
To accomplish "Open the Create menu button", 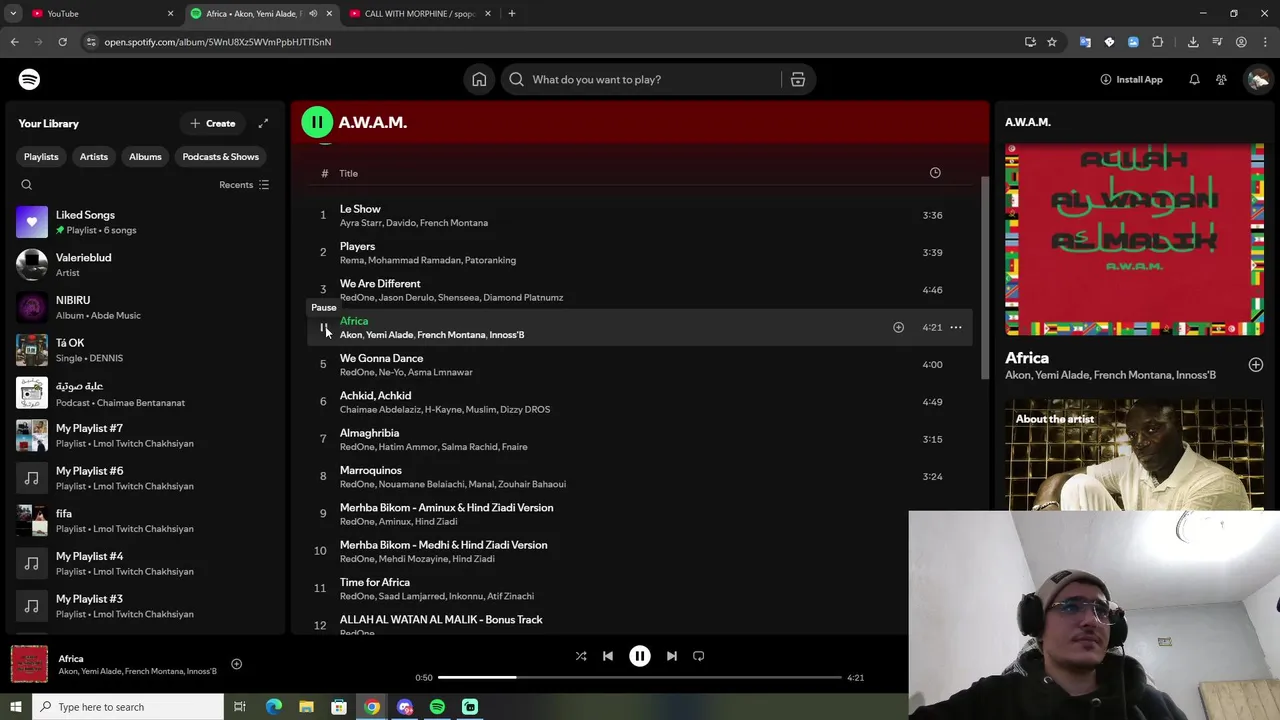I will coord(212,123).
